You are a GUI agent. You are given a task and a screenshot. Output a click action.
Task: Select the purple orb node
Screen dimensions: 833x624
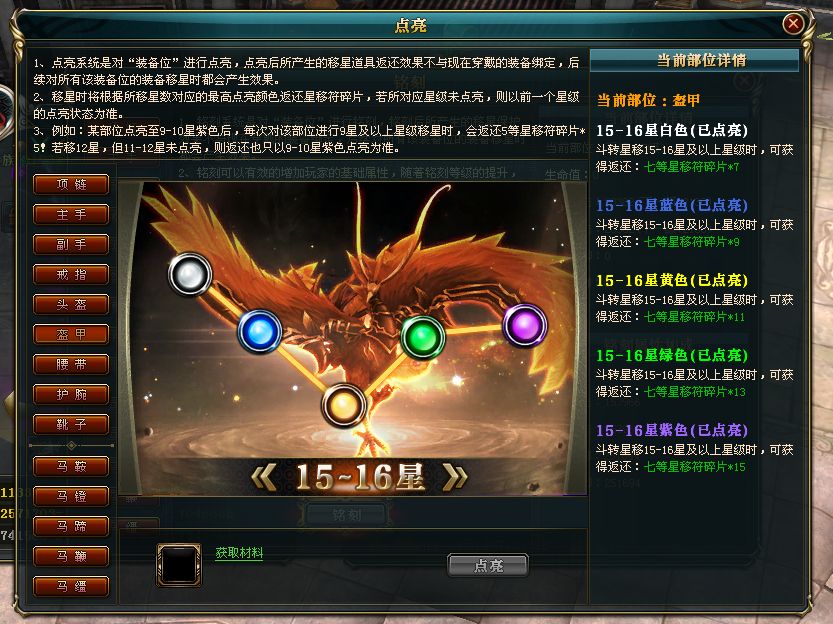coord(525,325)
